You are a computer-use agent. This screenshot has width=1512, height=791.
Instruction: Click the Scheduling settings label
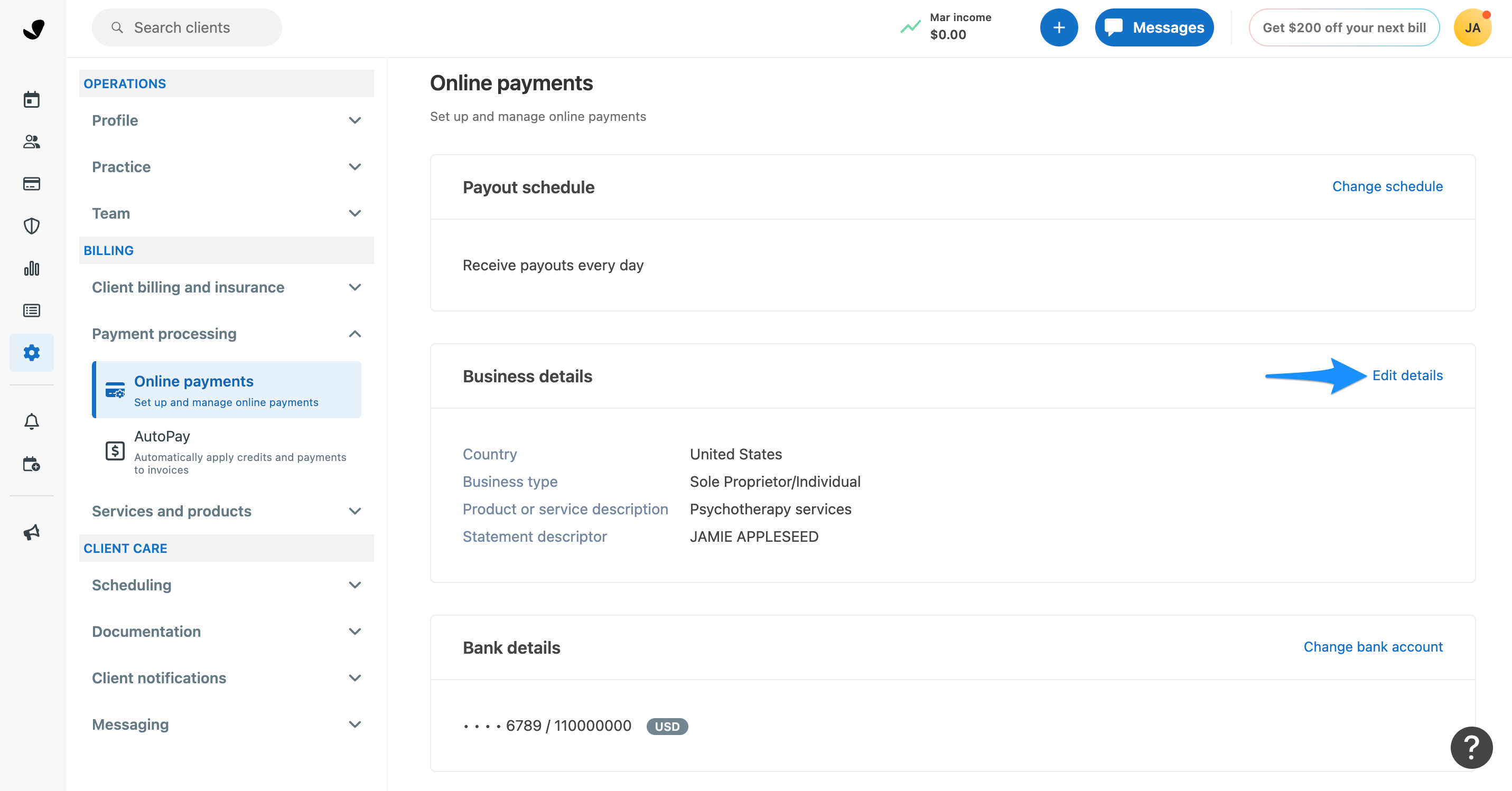click(x=132, y=585)
